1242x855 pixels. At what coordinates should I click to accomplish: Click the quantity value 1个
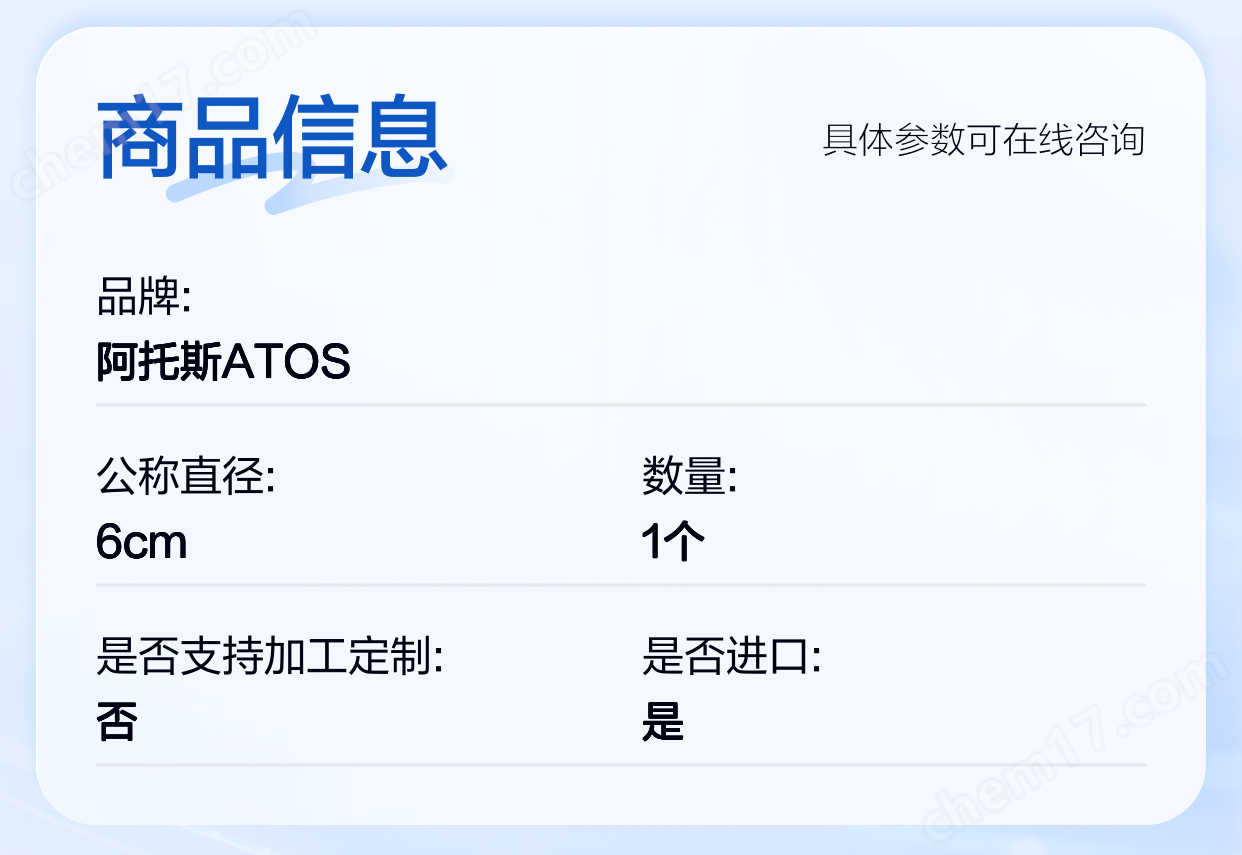(x=673, y=543)
